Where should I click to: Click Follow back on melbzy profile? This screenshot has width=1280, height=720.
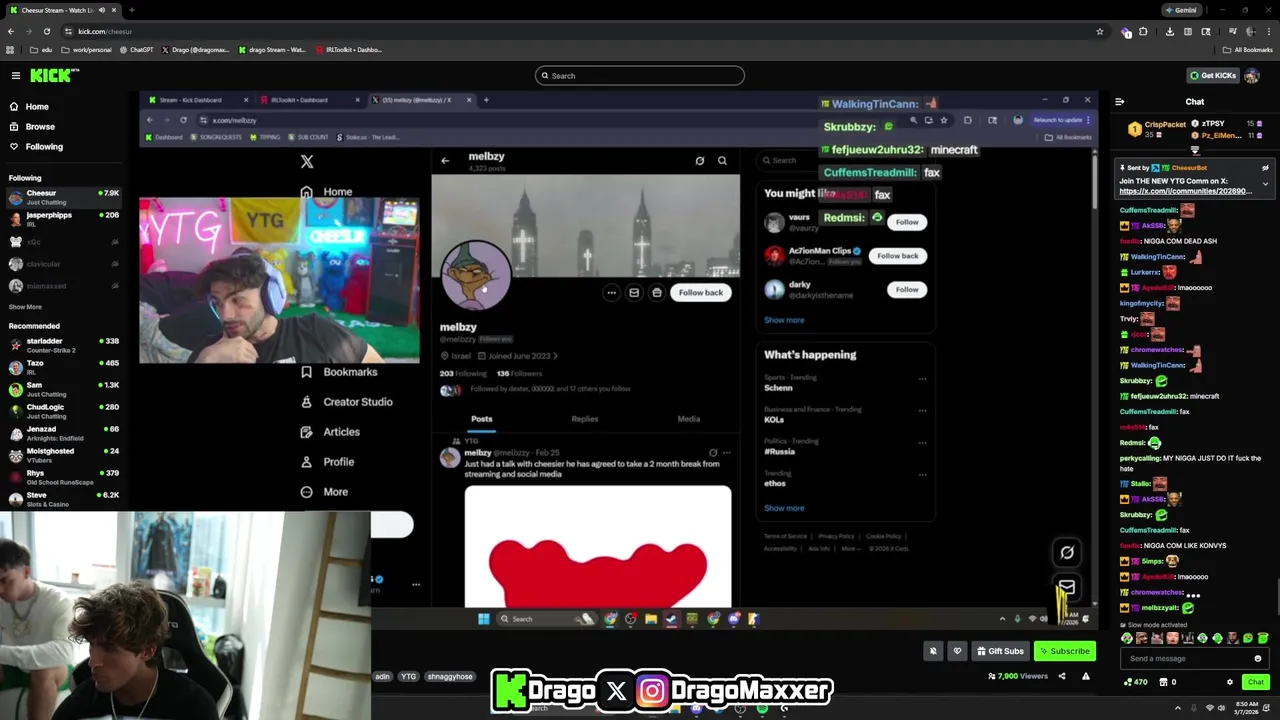click(x=700, y=293)
